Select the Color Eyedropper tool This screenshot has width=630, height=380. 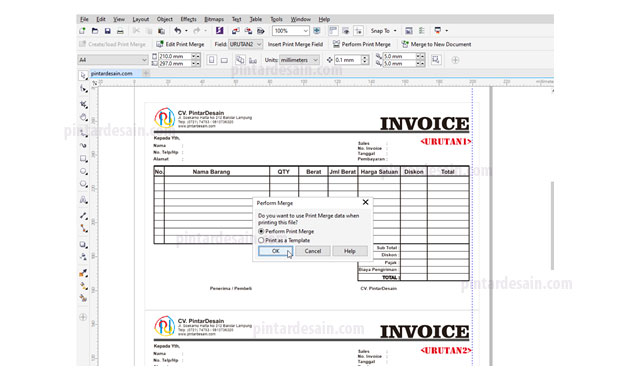pos(83,273)
